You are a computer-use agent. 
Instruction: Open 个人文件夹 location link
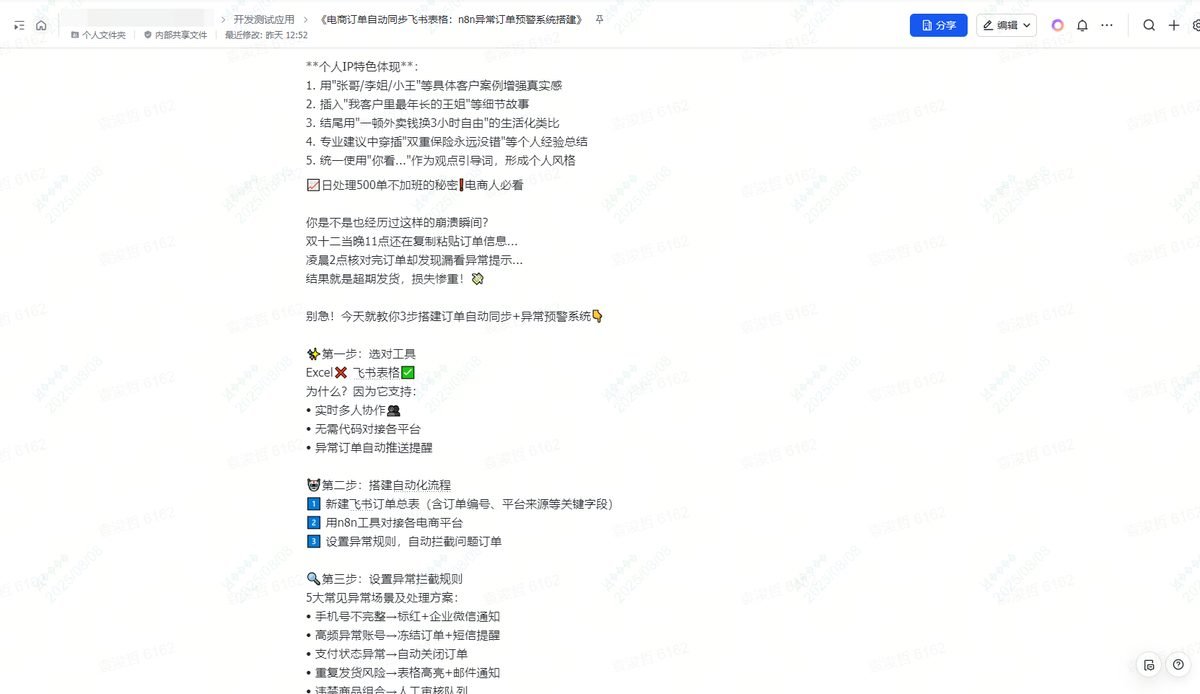pyautogui.click(x=98, y=35)
